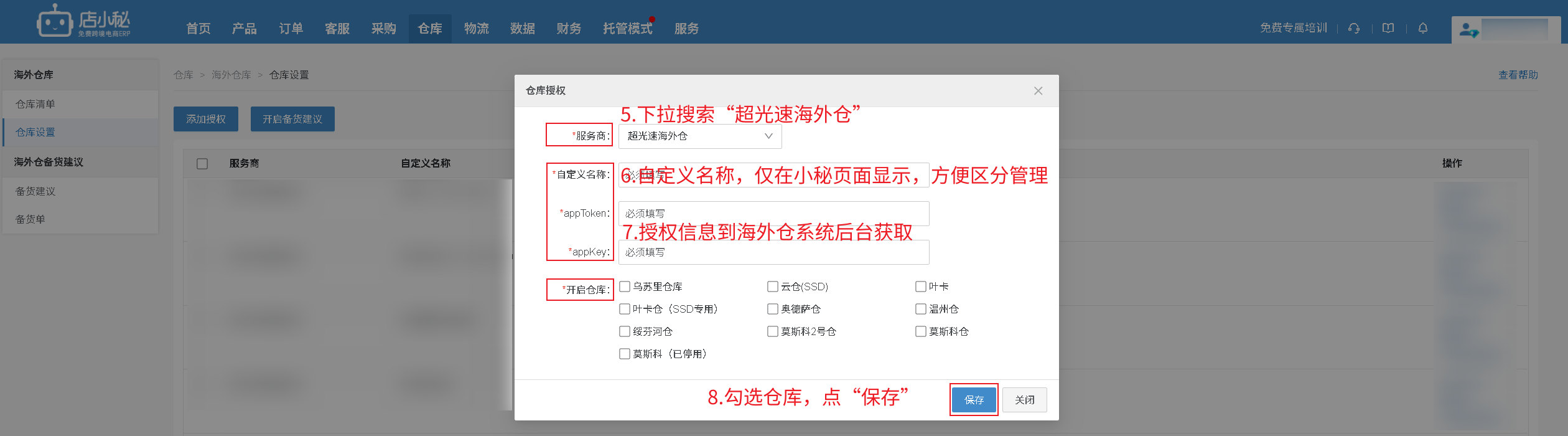Click the 操作 column header
The image size is (1568, 436).
click(x=1452, y=163)
